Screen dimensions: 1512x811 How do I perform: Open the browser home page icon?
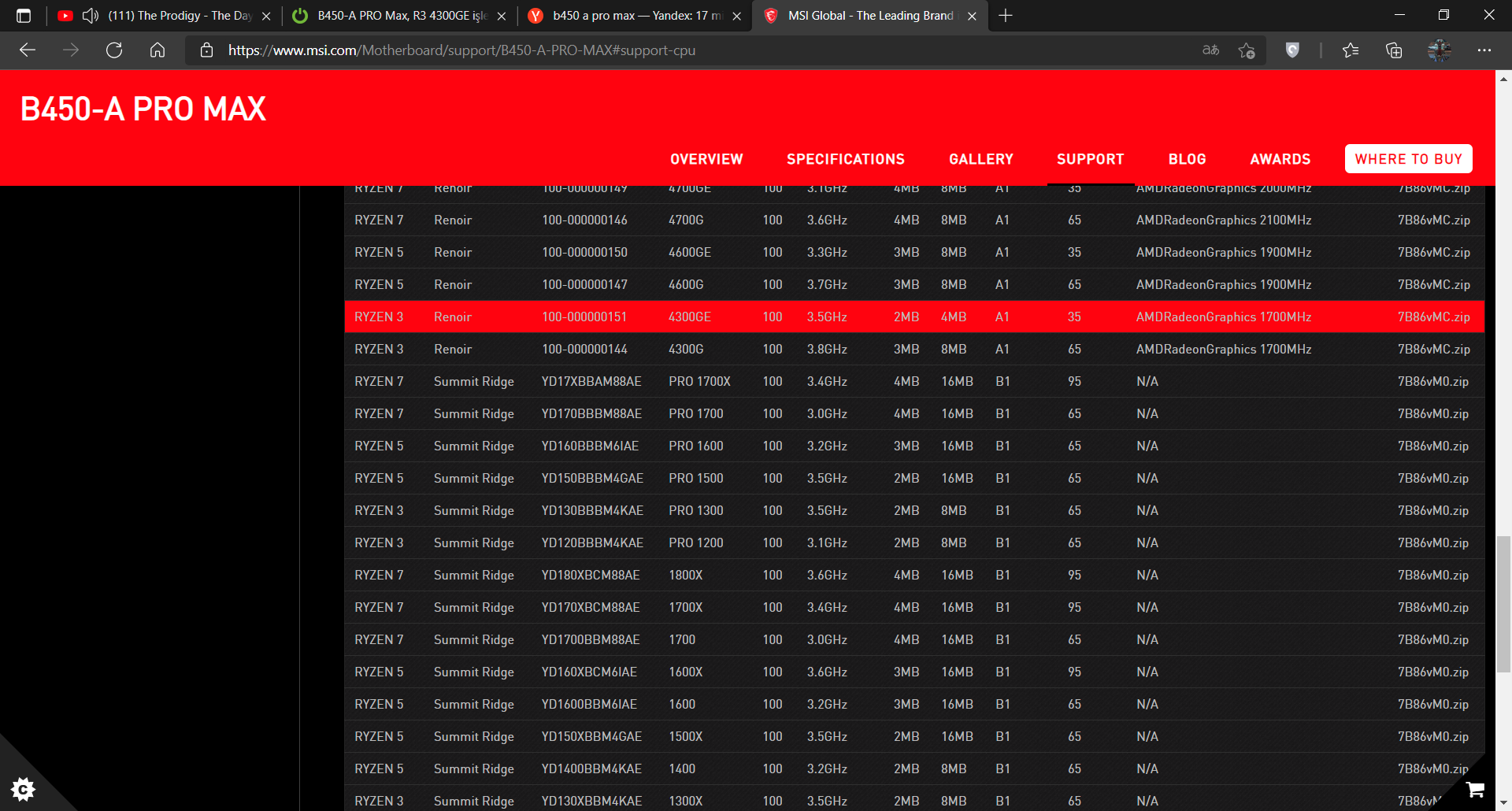pos(157,50)
